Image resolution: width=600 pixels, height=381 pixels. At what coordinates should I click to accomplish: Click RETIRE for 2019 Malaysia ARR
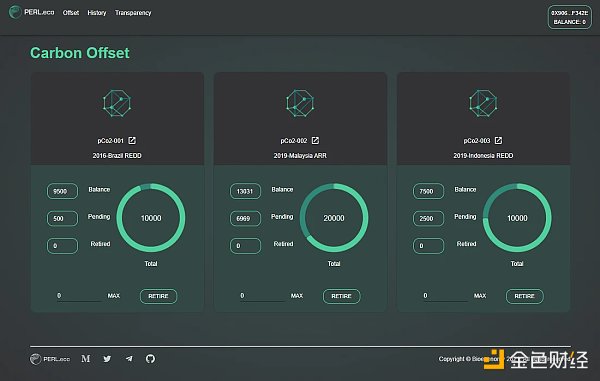(341, 296)
